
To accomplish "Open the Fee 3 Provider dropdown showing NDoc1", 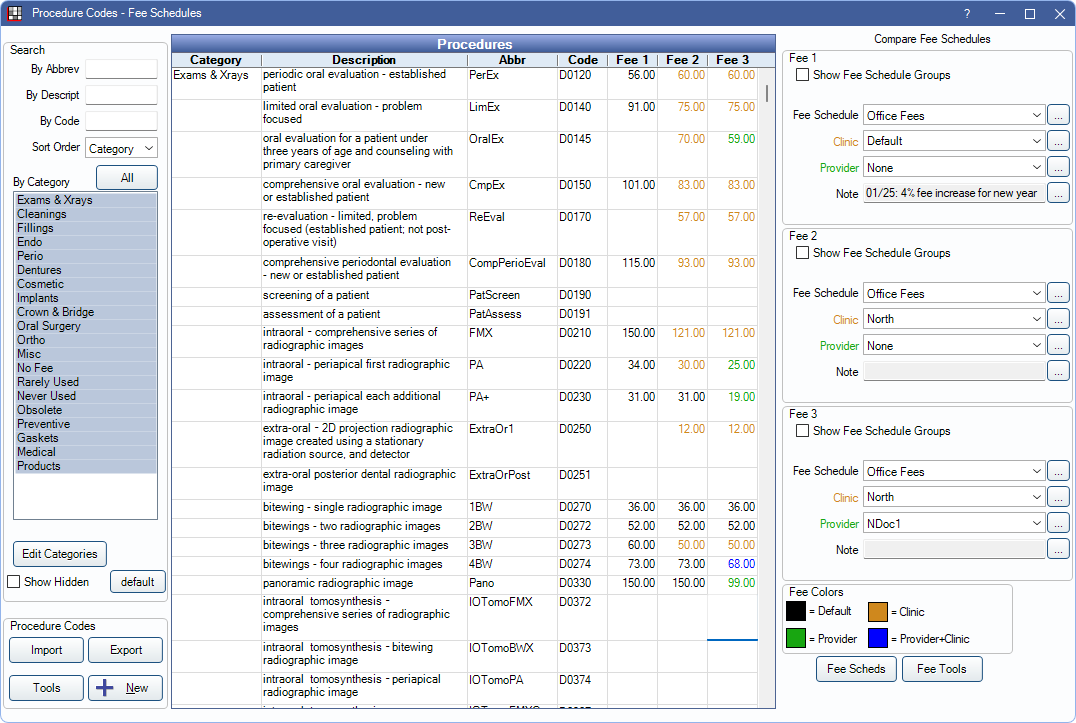I will 951,522.
